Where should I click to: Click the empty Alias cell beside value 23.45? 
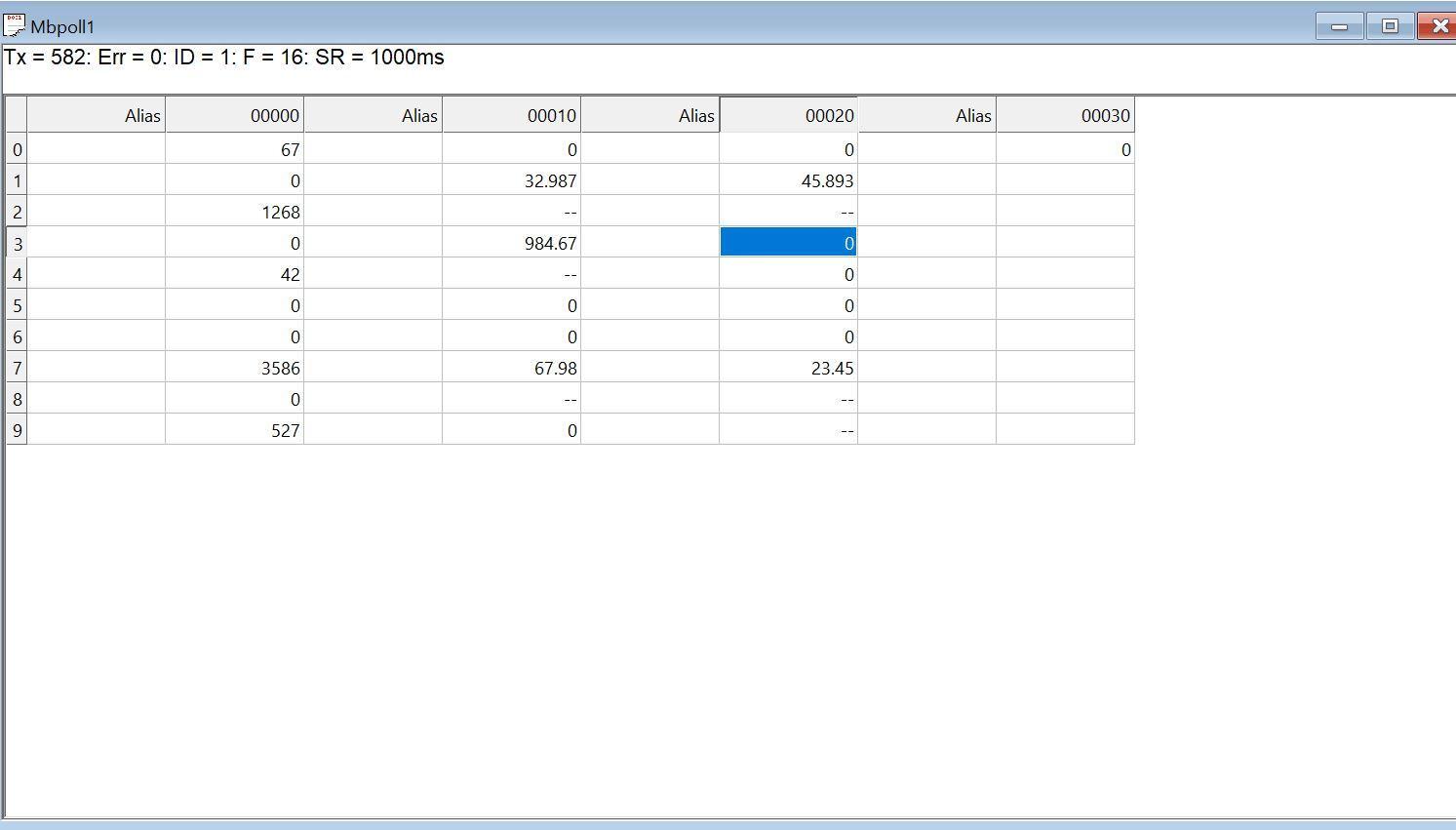(x=650, y=368)
